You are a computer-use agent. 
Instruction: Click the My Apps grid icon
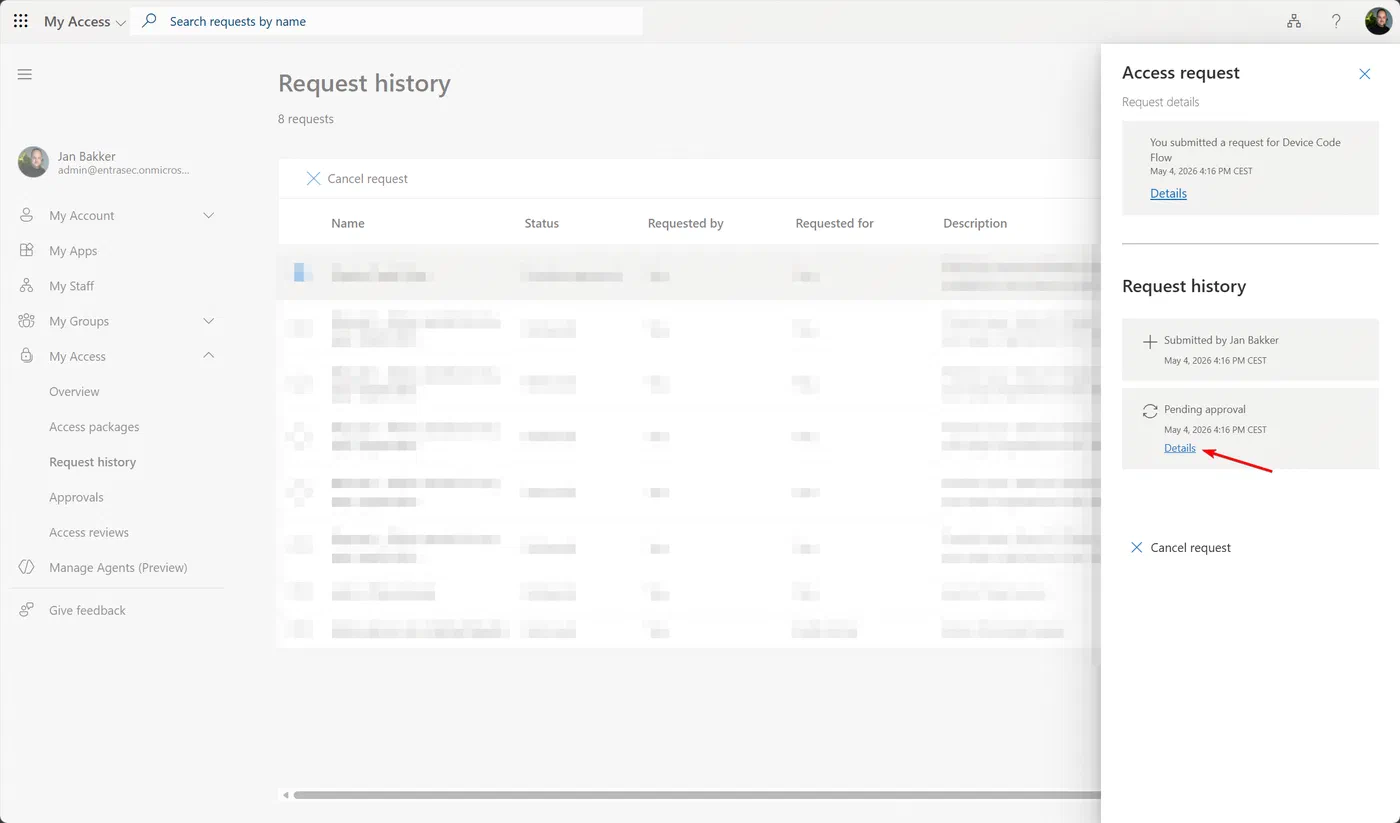(x=27, y=250)
